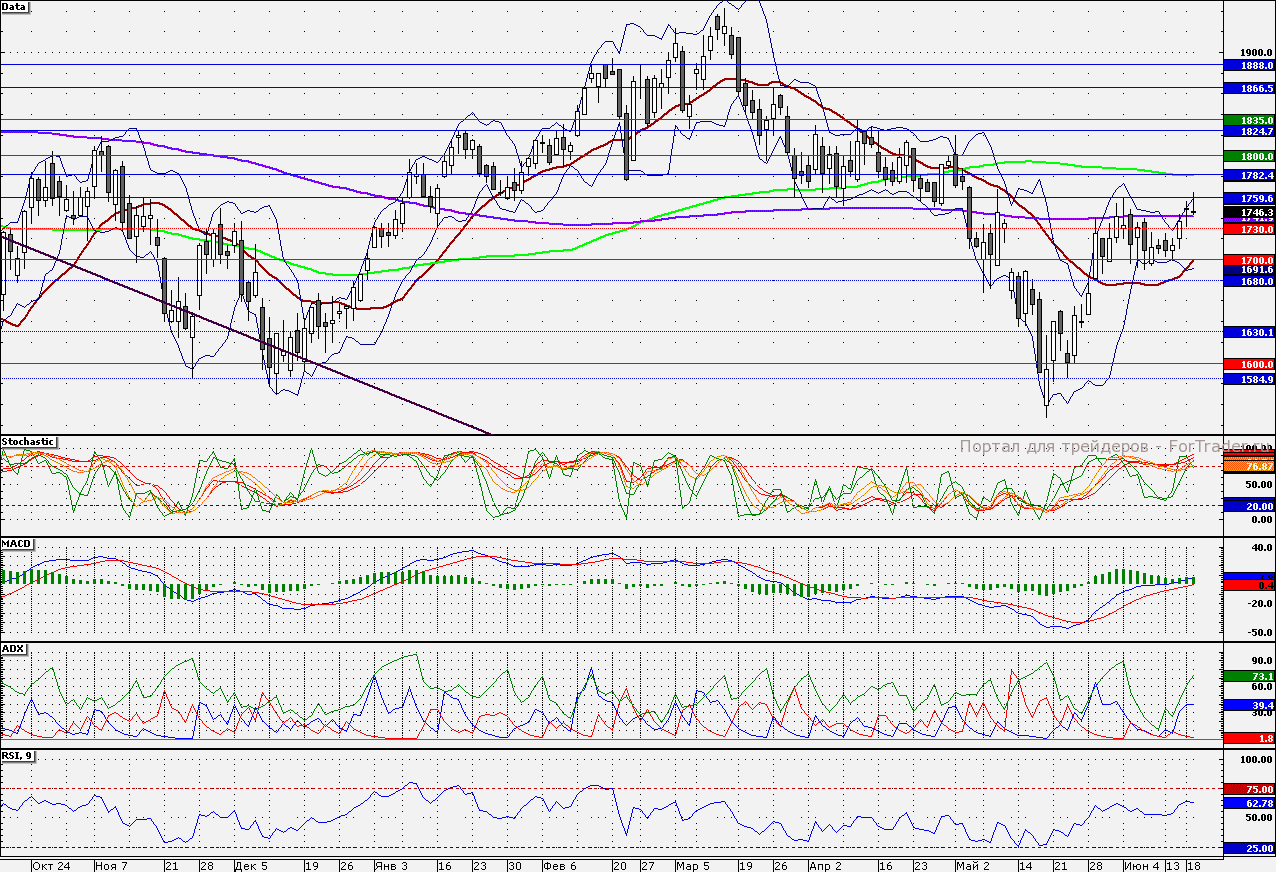This screenshot has width=1276, height=872.
Task: Click the Data panel label
Action: 15,7
